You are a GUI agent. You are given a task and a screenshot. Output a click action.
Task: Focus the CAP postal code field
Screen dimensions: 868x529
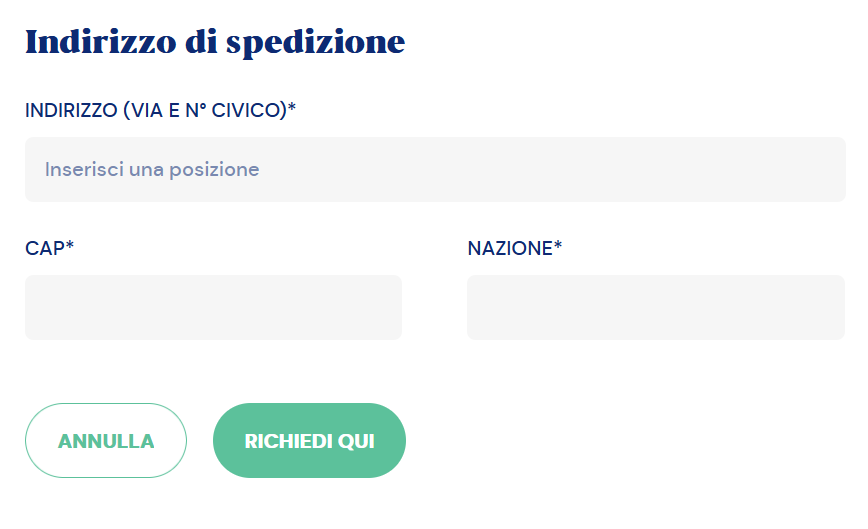(213, 307)
